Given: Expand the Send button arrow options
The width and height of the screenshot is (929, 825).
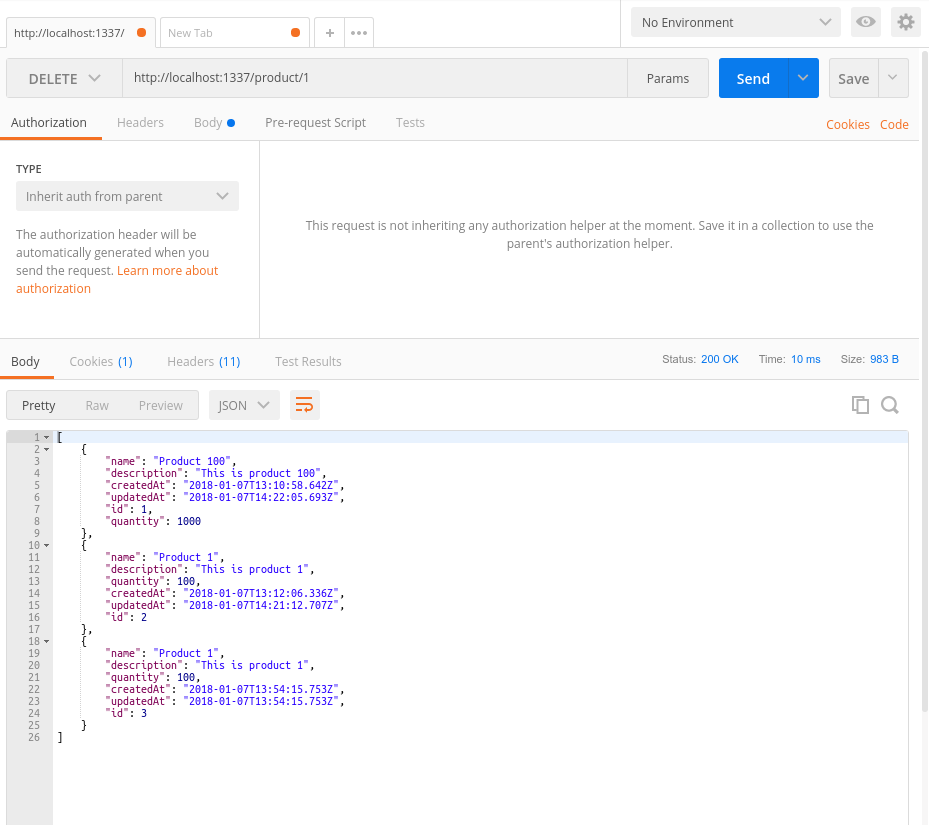Looking at the screenshot, I should 804,79.
